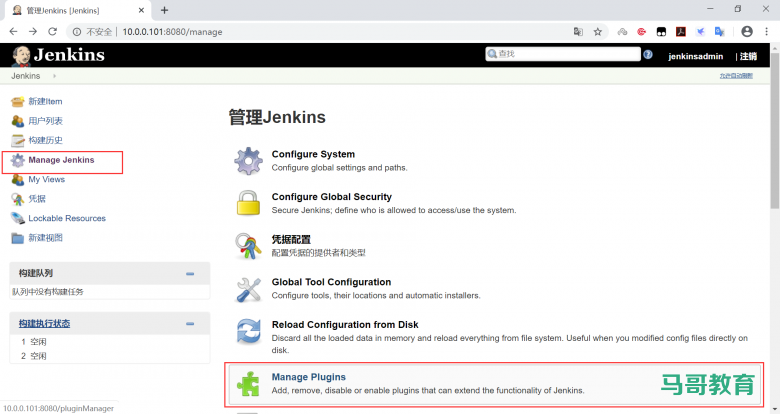Click the 新建视图 folder icon
This screenshot has width=780, height=414.
tap(17, 238)
